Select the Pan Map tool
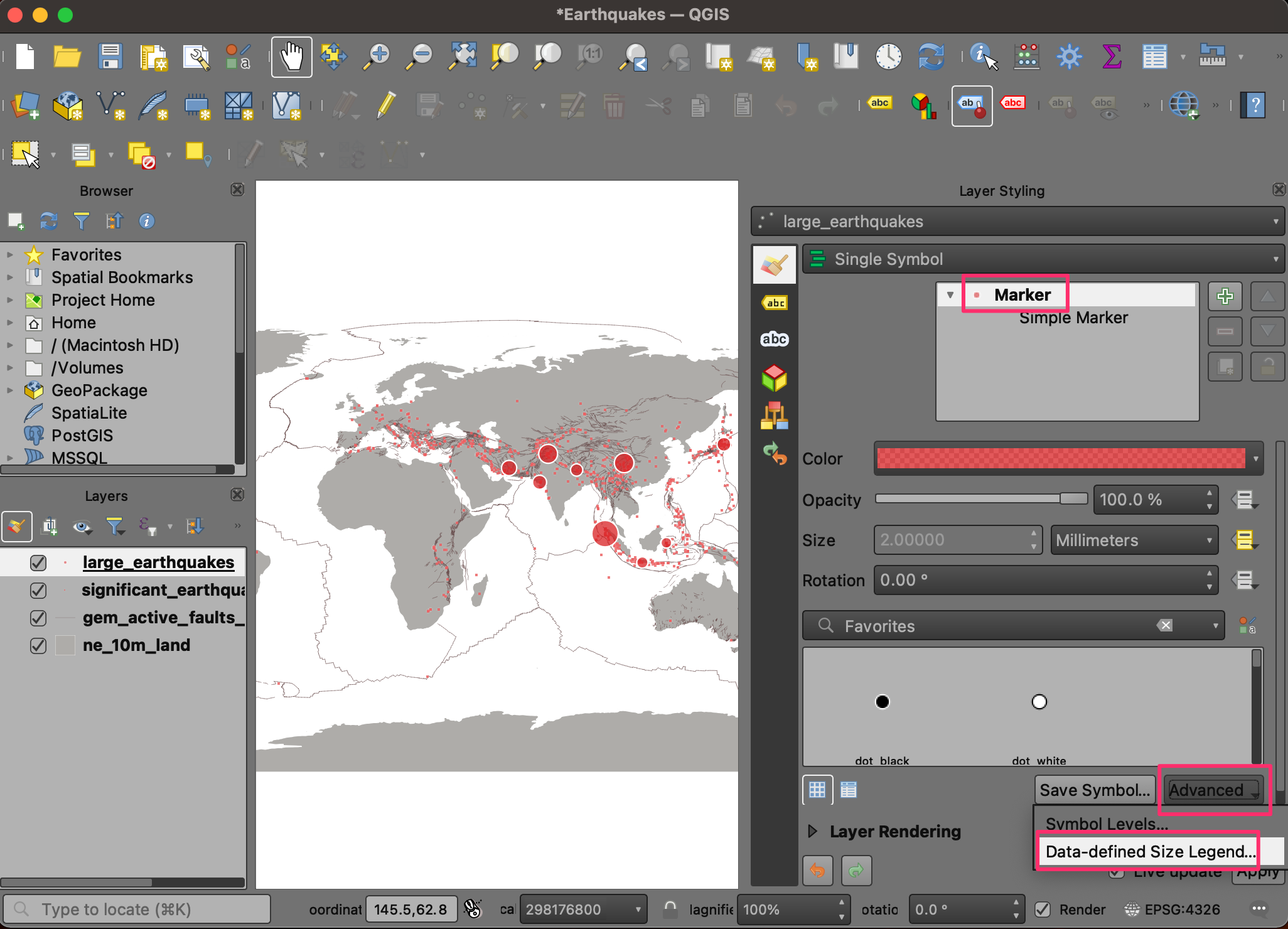 291,57
